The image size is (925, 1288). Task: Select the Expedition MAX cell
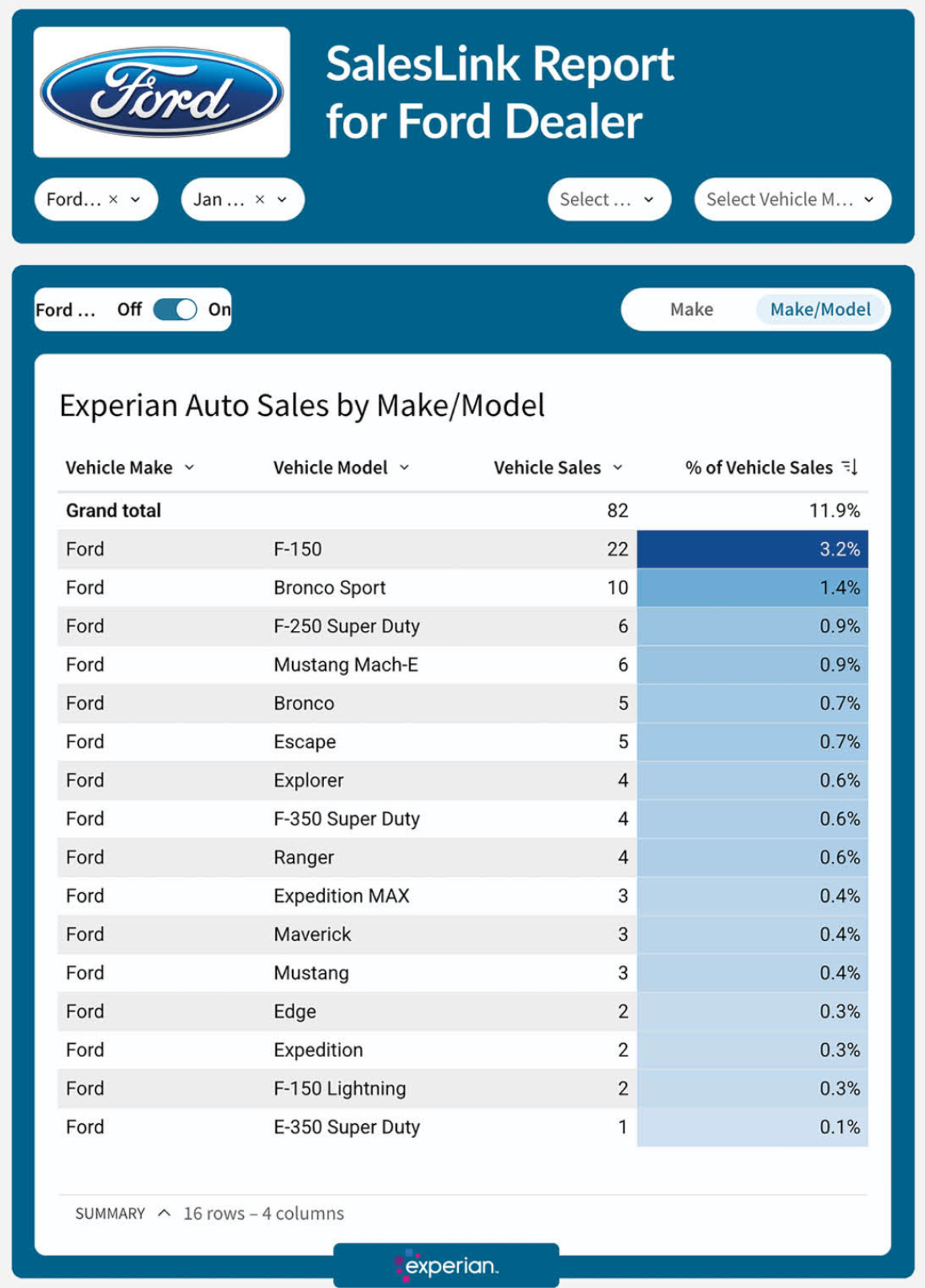click(x=342, y=896)
